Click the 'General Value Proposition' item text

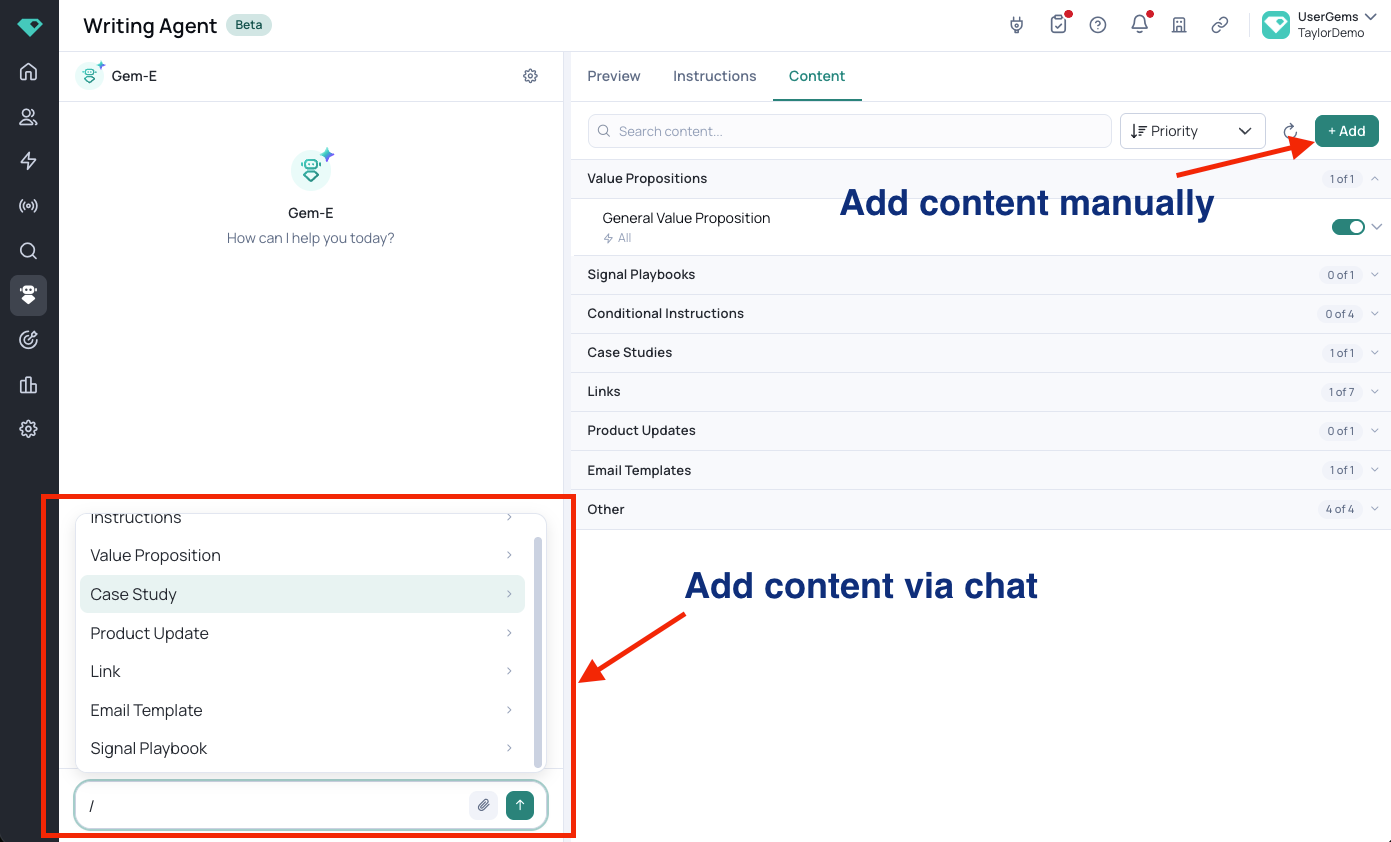686,218
